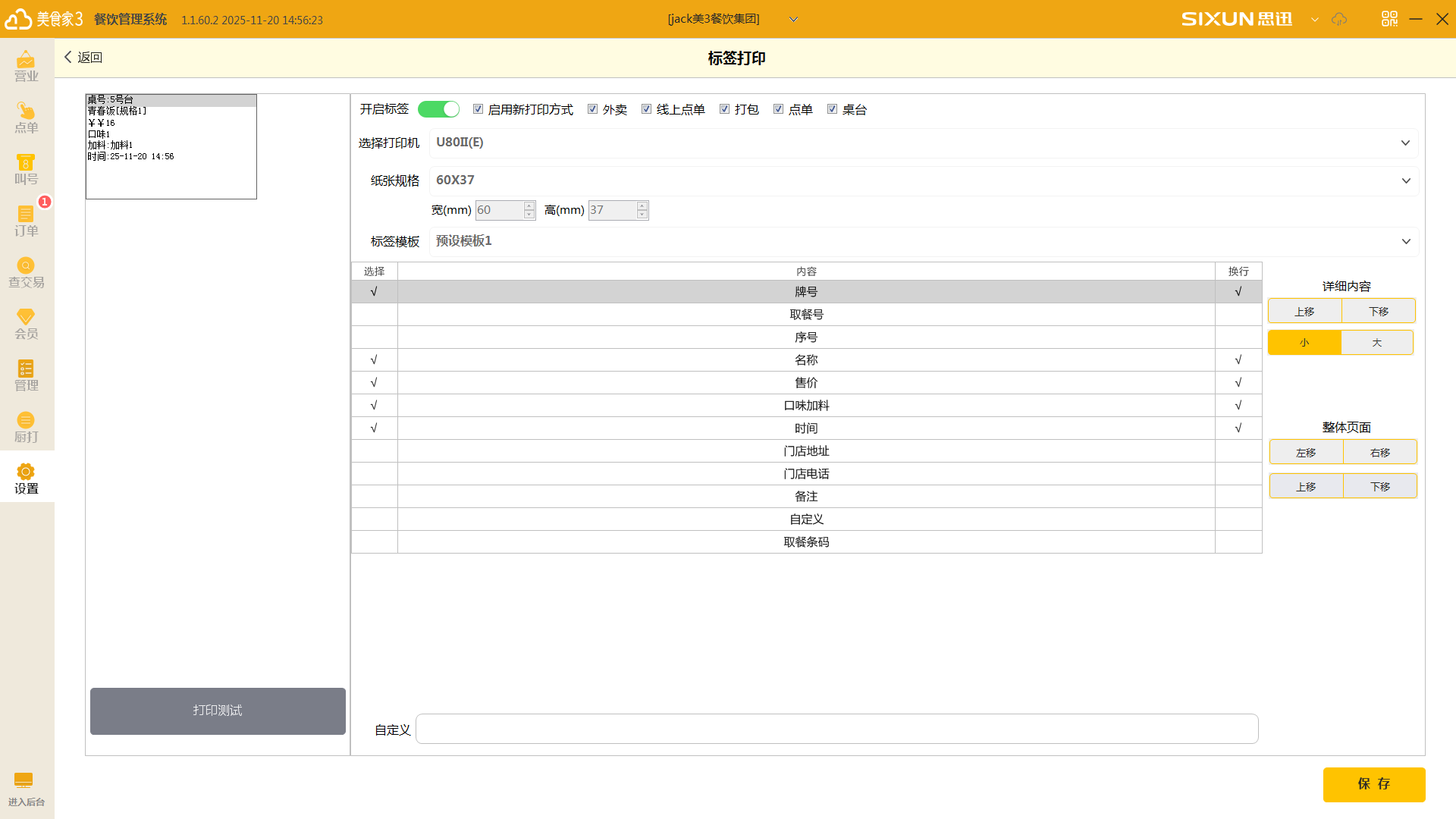Image resolution: width=1456 pixels, height=819 pixels.
Task: Select the 门店地址 row in content table
Action: [x=805, y=451]
